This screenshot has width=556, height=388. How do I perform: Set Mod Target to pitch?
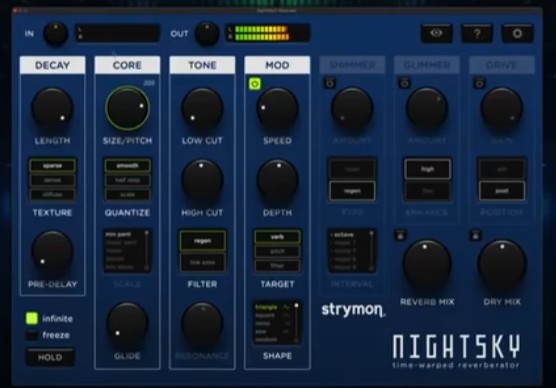[x=277, y=251]
